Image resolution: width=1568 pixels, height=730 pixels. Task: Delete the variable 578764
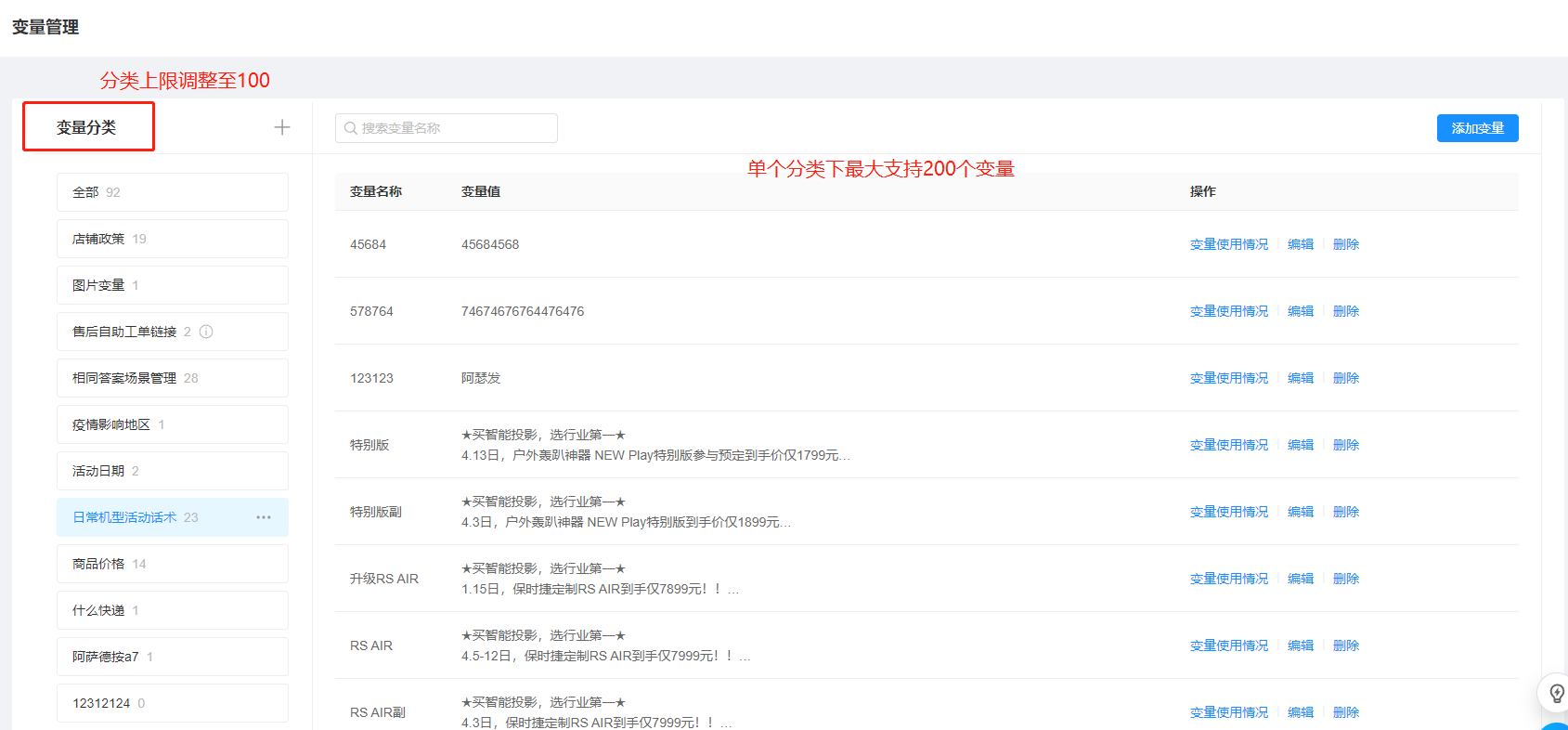1346,311
